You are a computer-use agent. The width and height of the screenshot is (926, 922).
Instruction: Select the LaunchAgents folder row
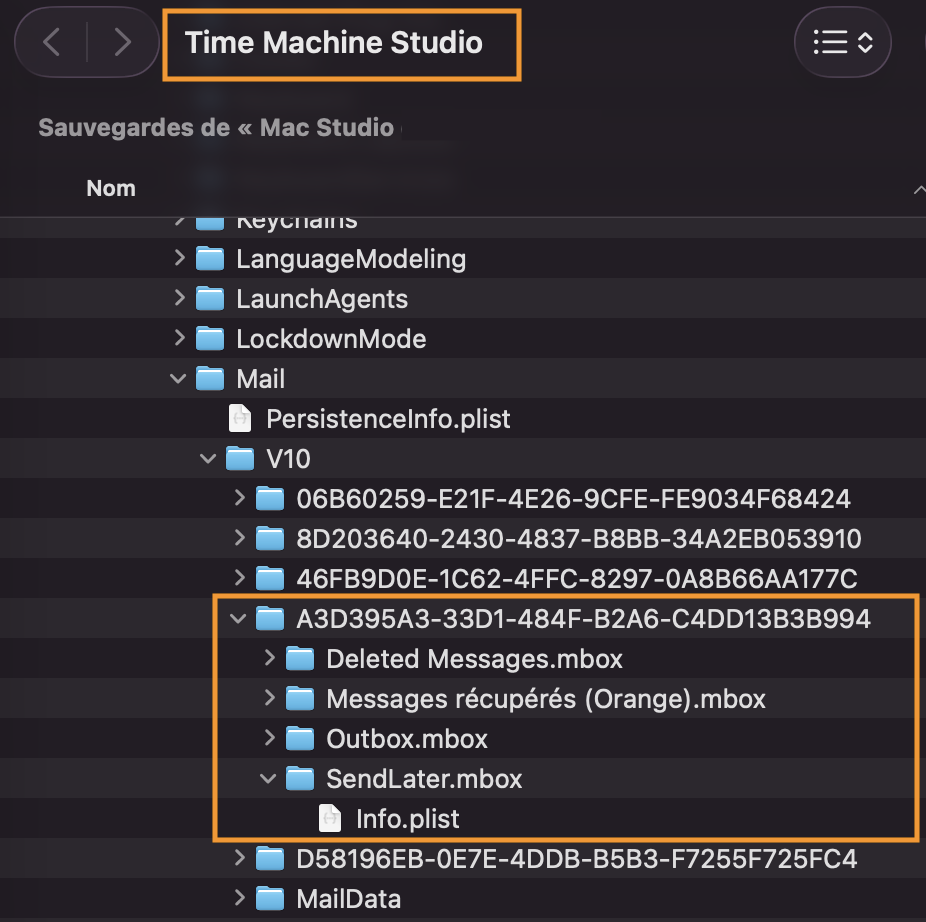pyautogui.click(x=322, y=299)
